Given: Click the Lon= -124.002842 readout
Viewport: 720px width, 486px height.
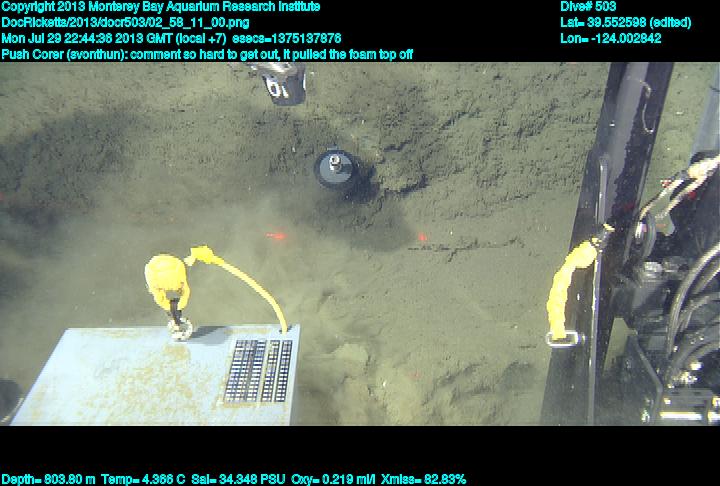Looking at the screenshot, I should [610, 39].
